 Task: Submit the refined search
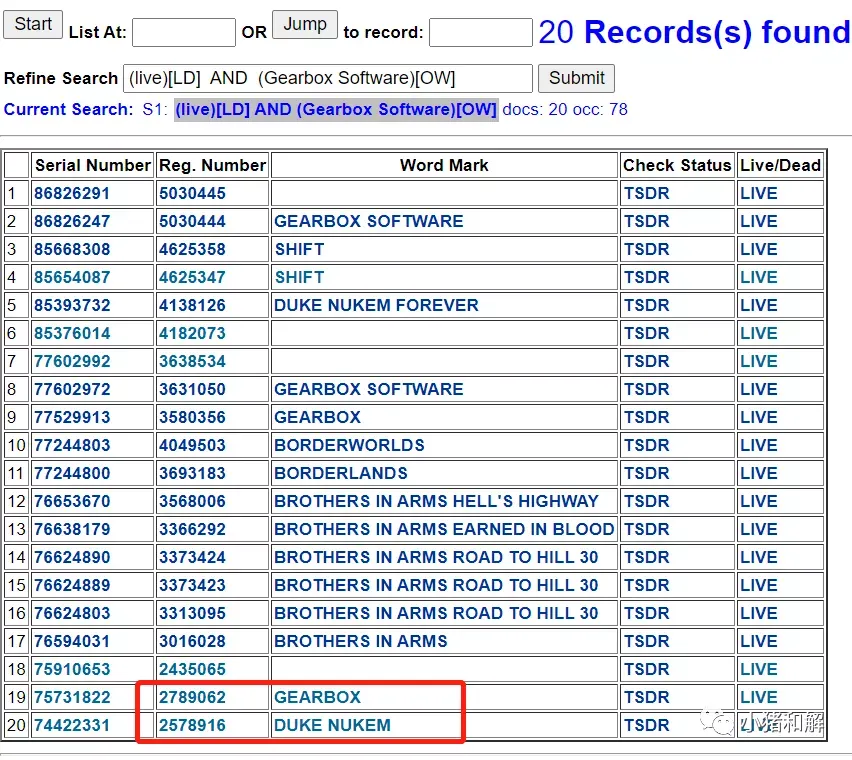tap(576, 78)
